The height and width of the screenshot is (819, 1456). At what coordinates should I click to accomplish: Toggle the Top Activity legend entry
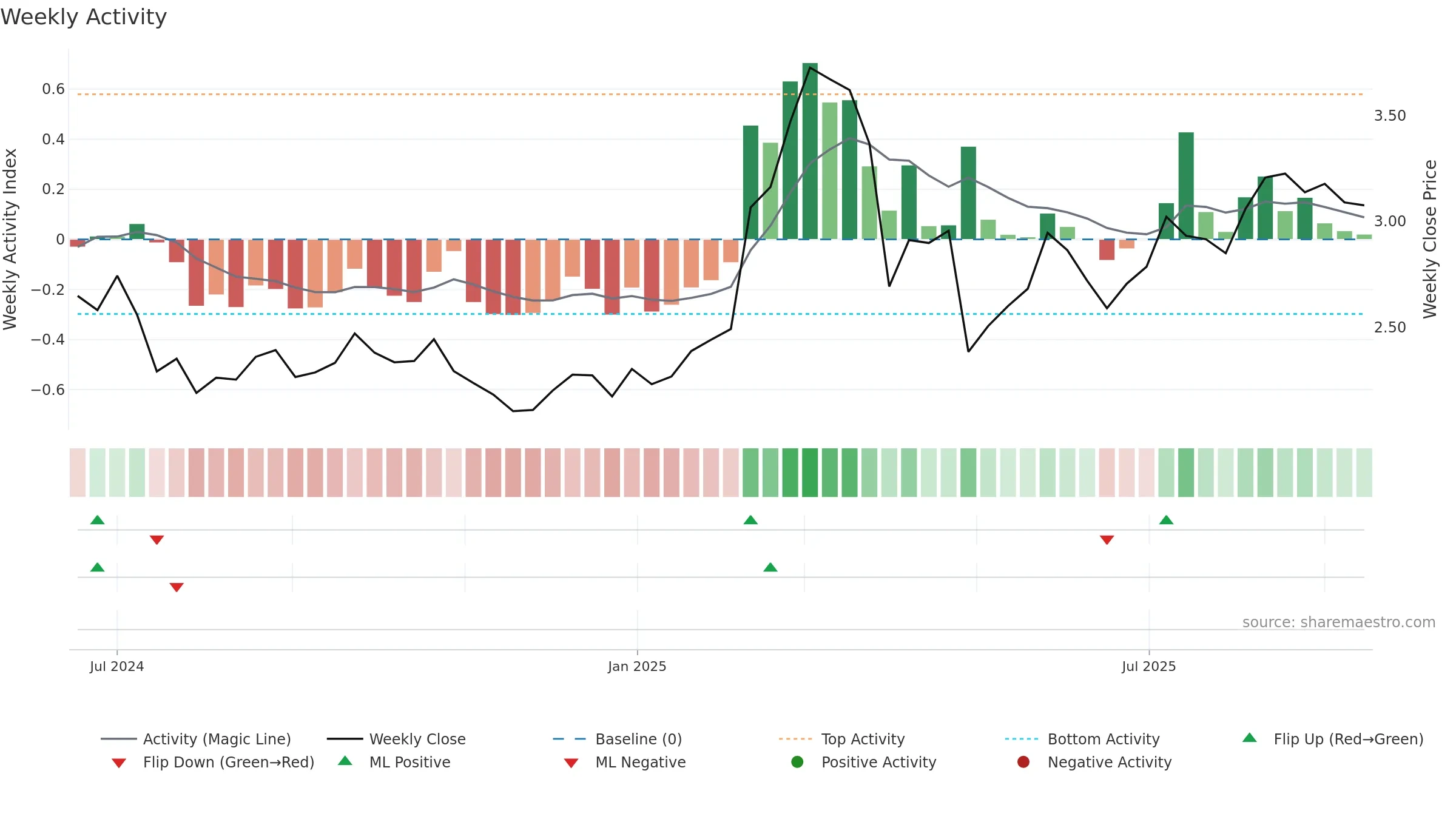pyautogui.click(x=841, y=739)
